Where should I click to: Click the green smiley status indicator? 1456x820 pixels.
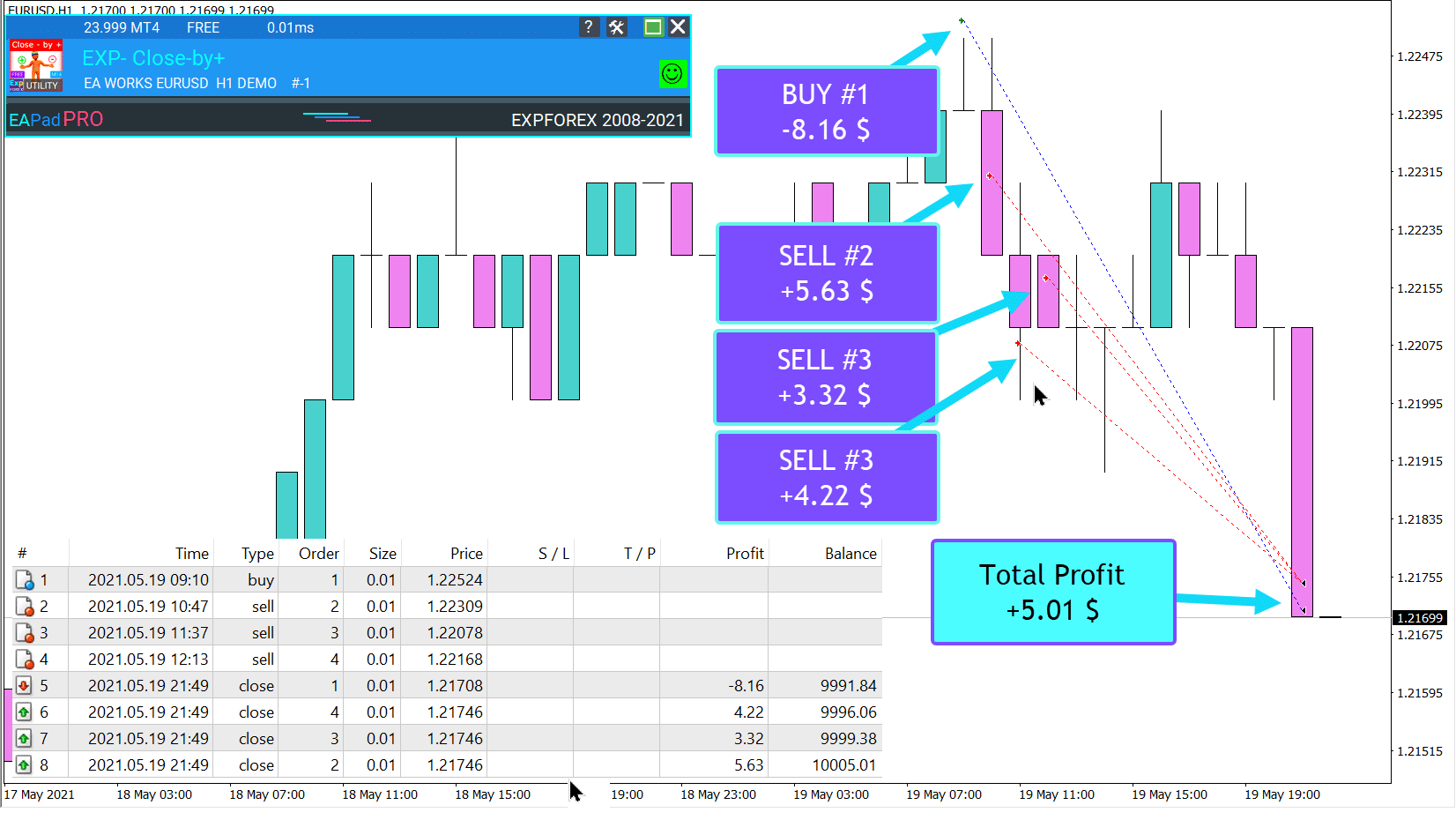point(672,74)
